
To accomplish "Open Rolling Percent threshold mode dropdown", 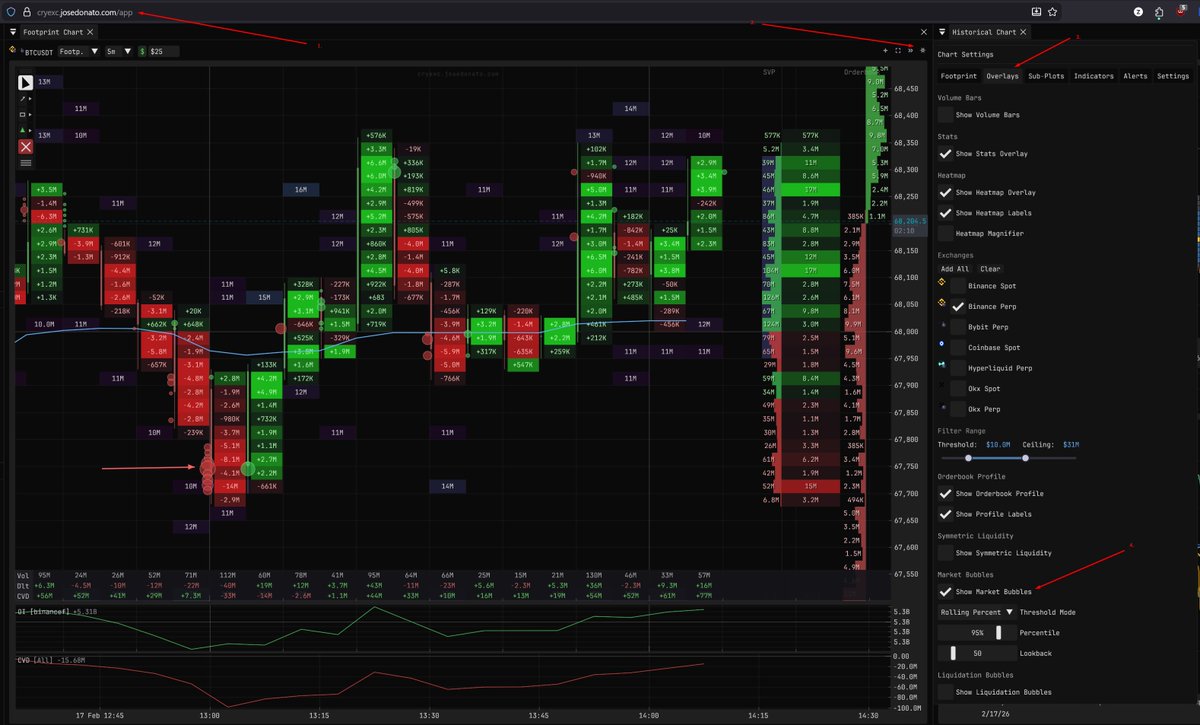I will click(x=977, y=611).
